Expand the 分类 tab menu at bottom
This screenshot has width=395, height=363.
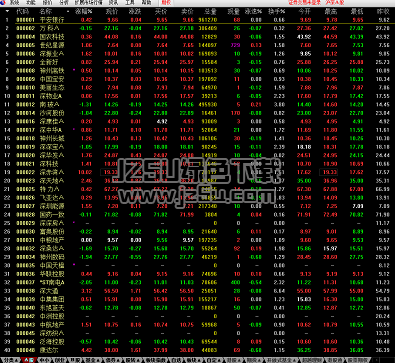coord(10,360)
